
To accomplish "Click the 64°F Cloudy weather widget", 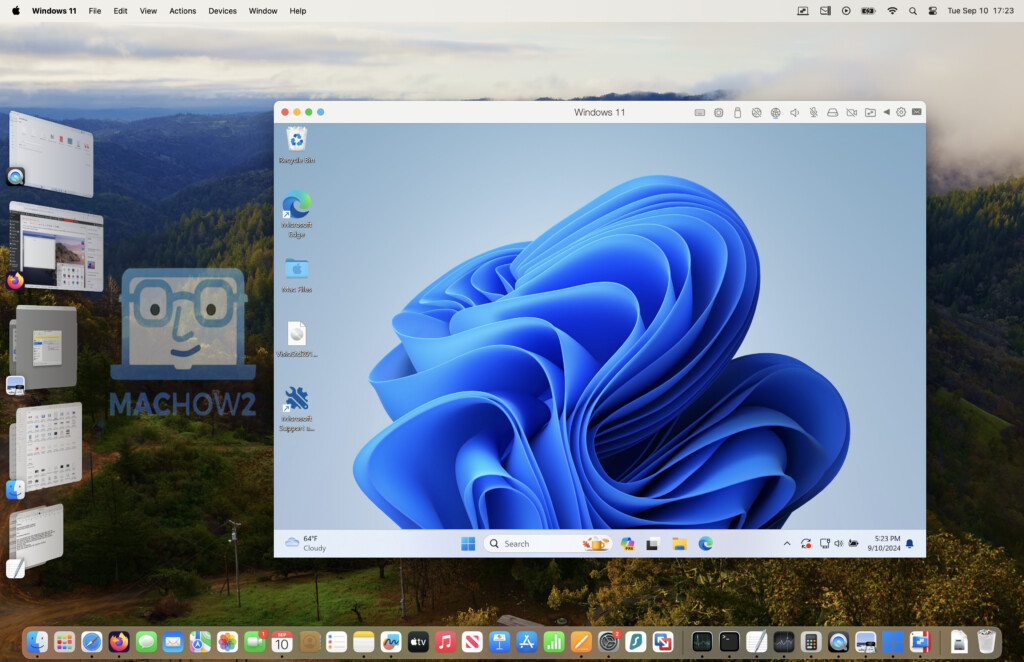I will click(x=306, y=543).
